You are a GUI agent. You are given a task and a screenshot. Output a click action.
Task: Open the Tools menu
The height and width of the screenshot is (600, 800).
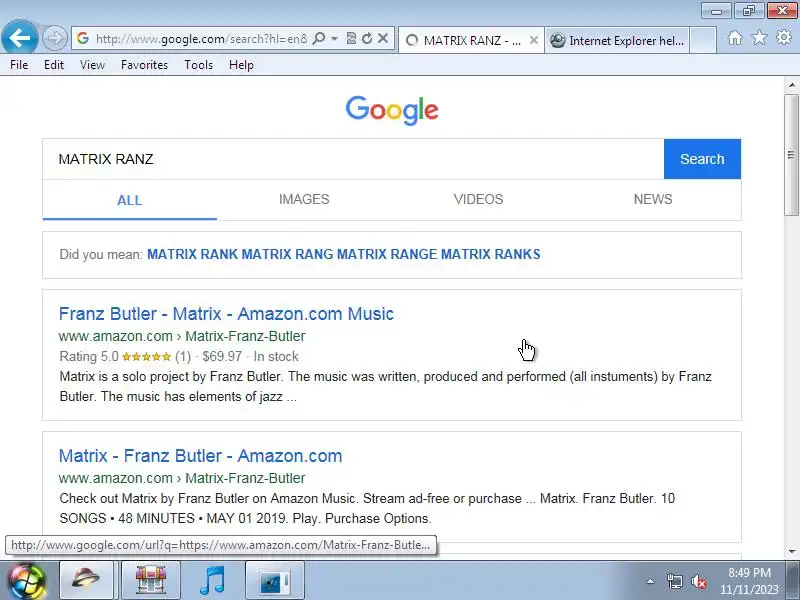pos(198,65)
